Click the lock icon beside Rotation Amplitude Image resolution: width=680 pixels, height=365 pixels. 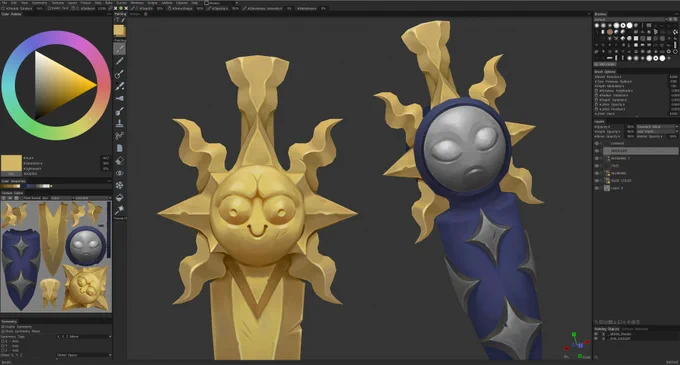coord(596,91)
